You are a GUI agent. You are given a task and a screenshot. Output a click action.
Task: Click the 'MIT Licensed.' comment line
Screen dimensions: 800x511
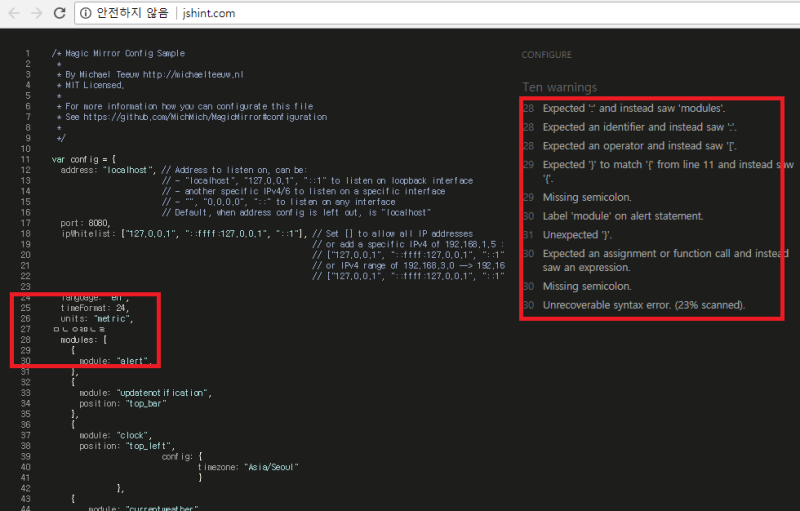(x=90, y=85)
